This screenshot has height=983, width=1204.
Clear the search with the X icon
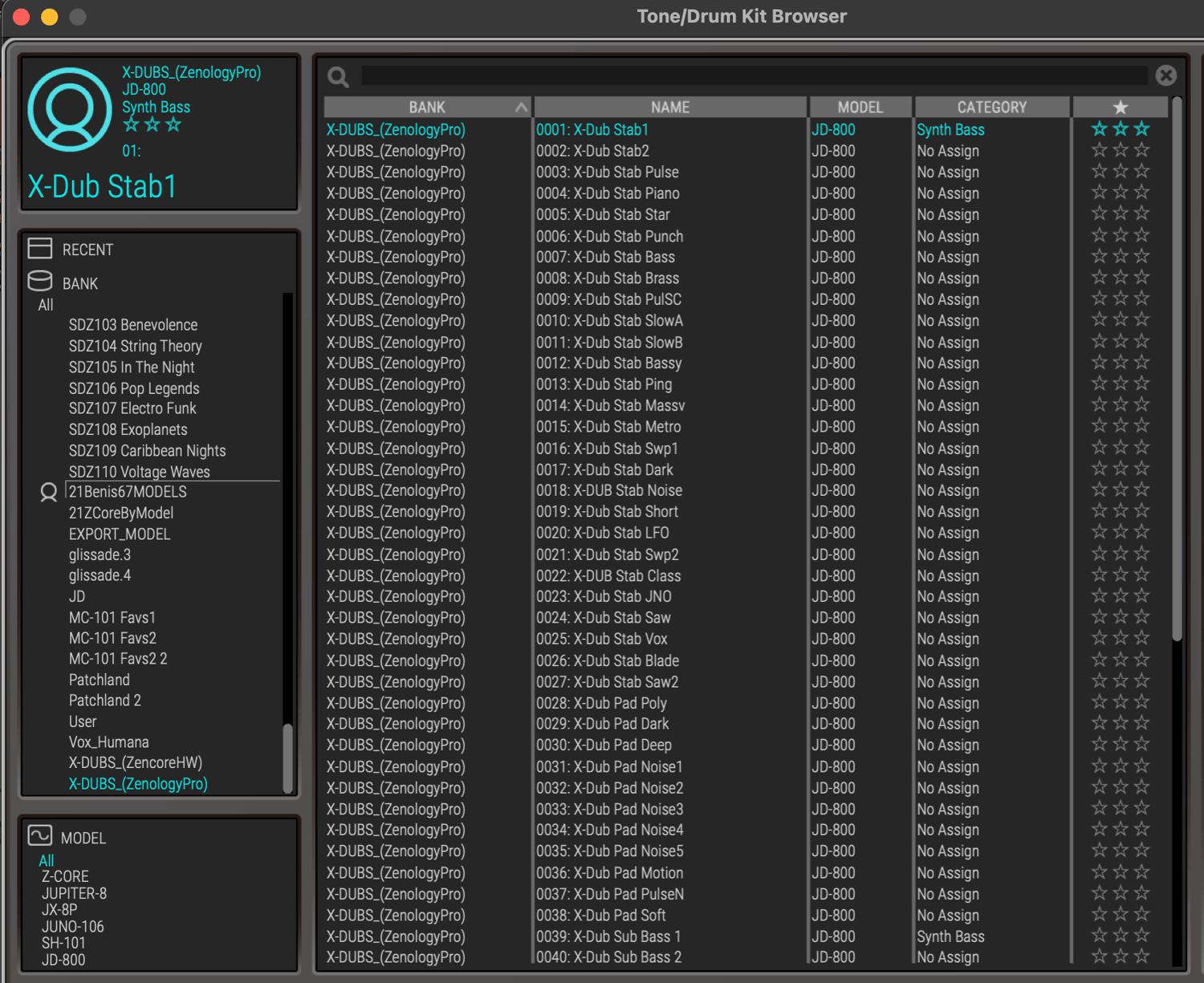1166,75
